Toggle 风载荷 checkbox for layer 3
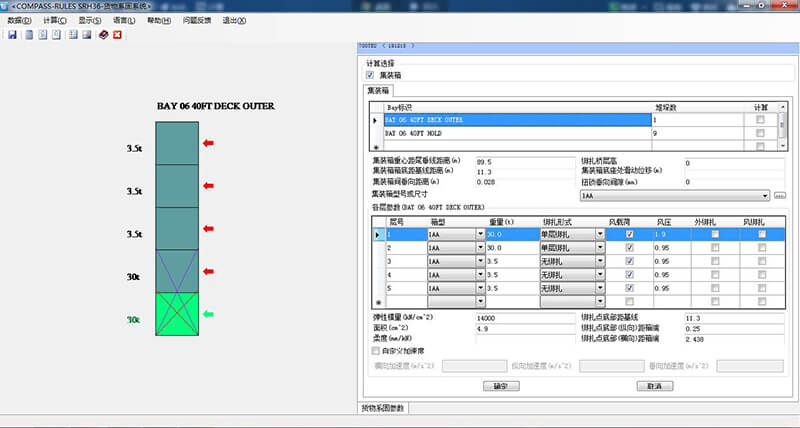This screenshot has height=428, width=800. (630, 261)
